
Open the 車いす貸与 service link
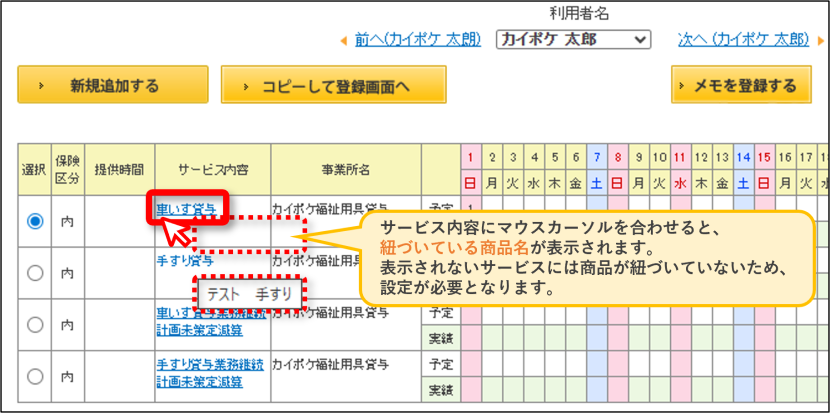click(x=186, y=209)
